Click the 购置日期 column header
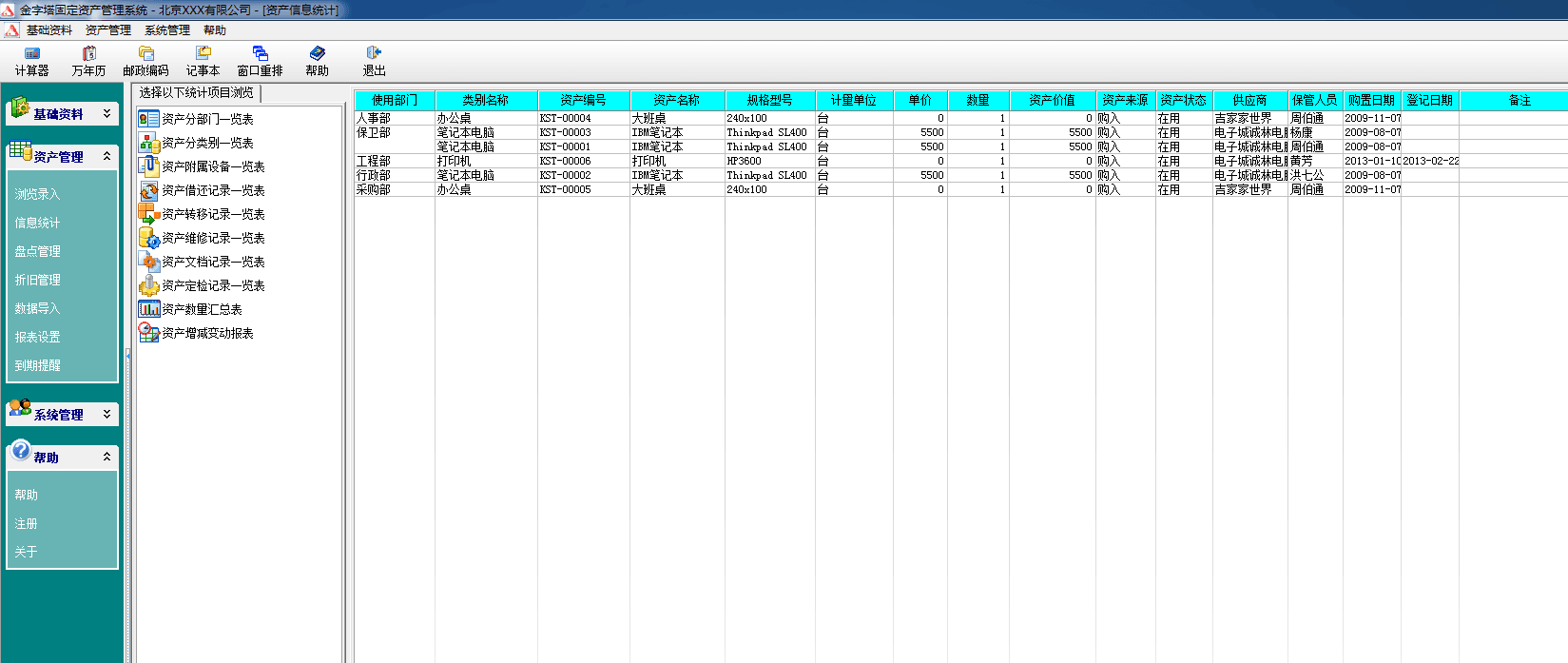1568x663 pixels. tap(1371, 100)
